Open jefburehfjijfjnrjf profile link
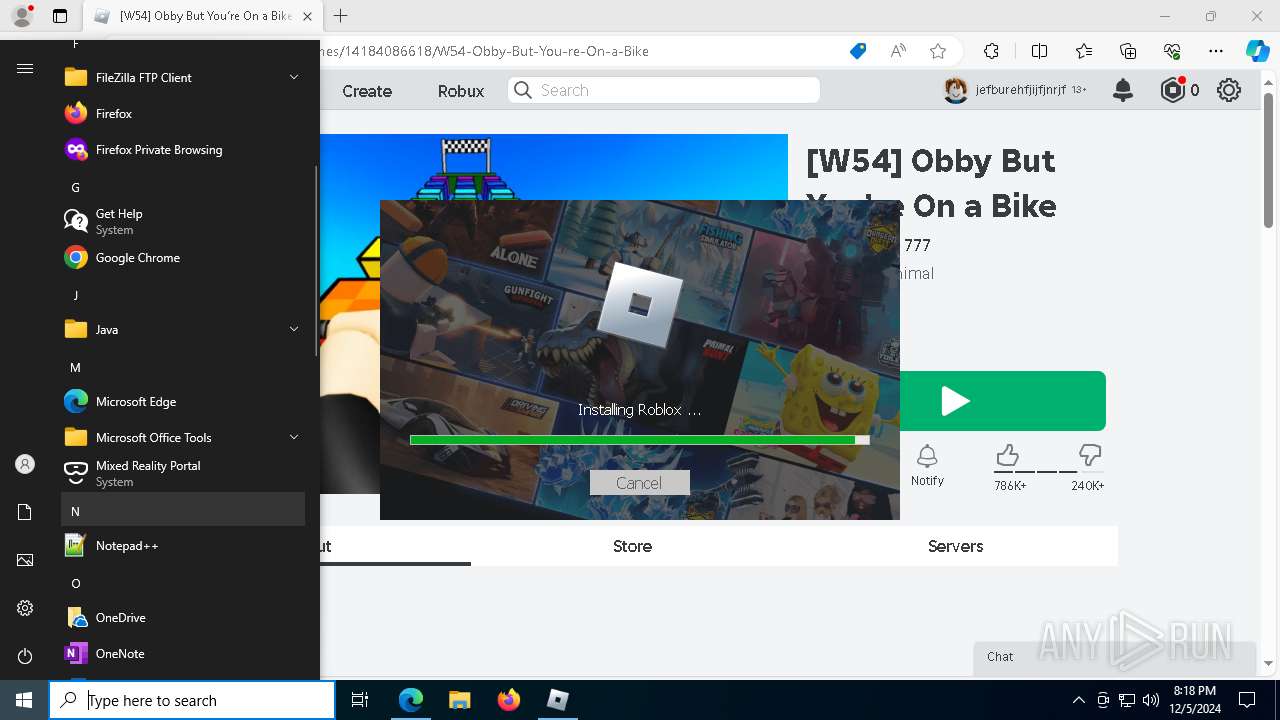Viewport: 1280px width, 720px height. click(1020, 90)
